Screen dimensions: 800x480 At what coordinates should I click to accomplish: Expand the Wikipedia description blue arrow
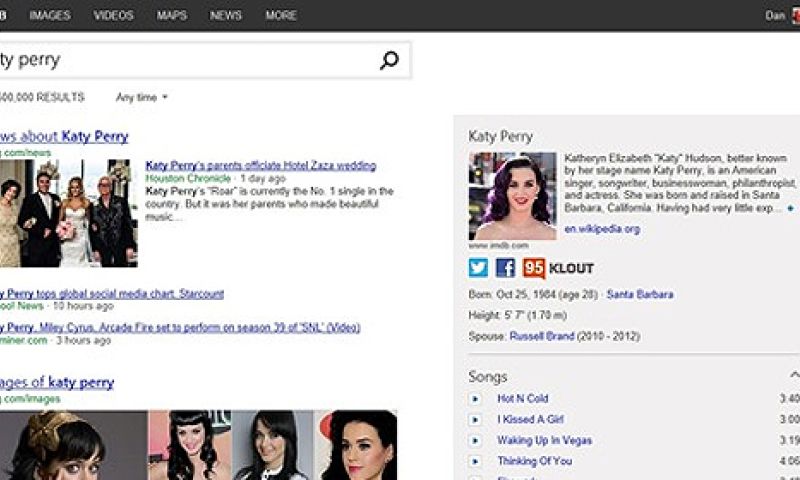tap(790, 208)
